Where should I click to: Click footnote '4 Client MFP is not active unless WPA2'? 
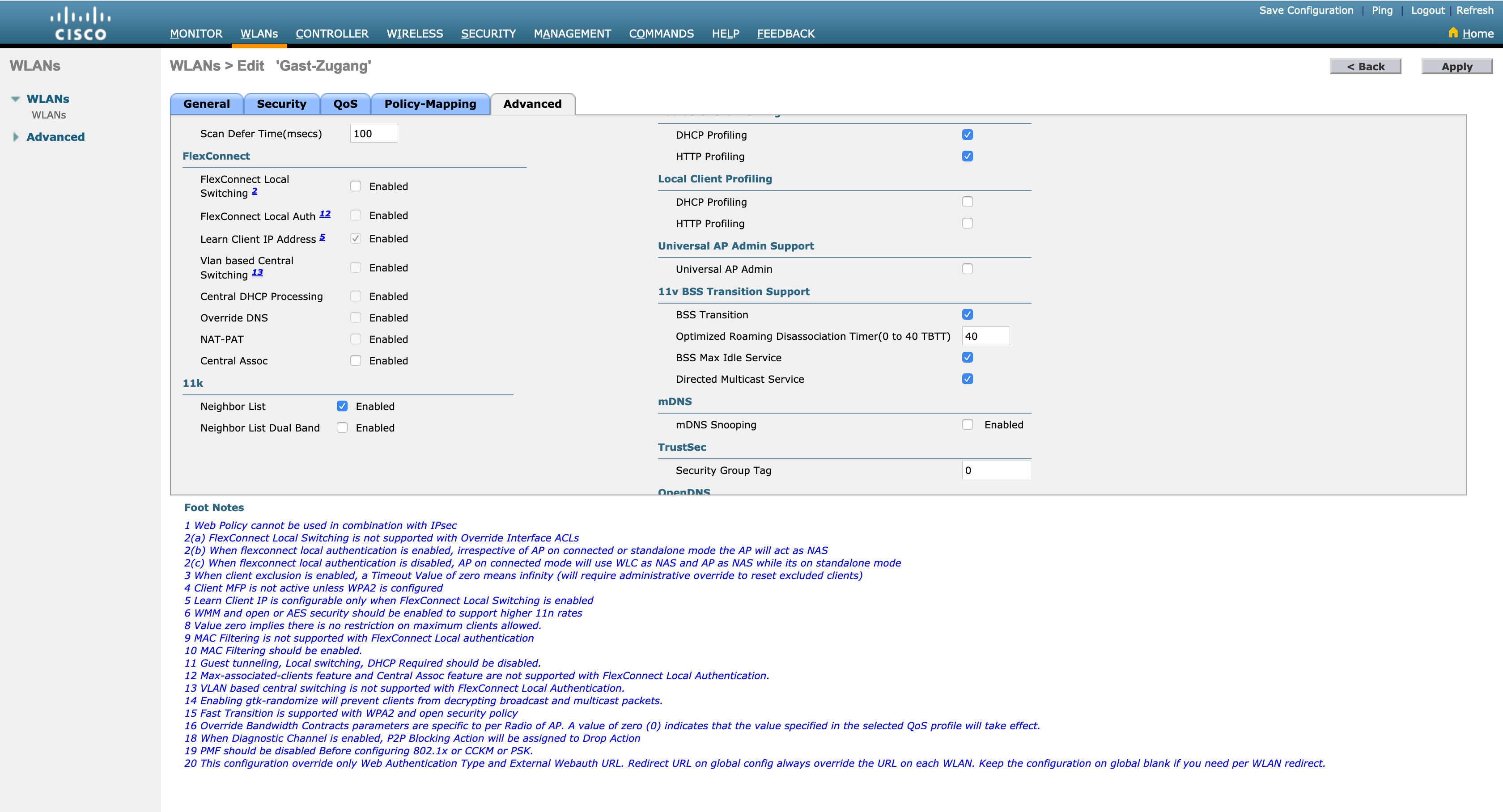313,588
